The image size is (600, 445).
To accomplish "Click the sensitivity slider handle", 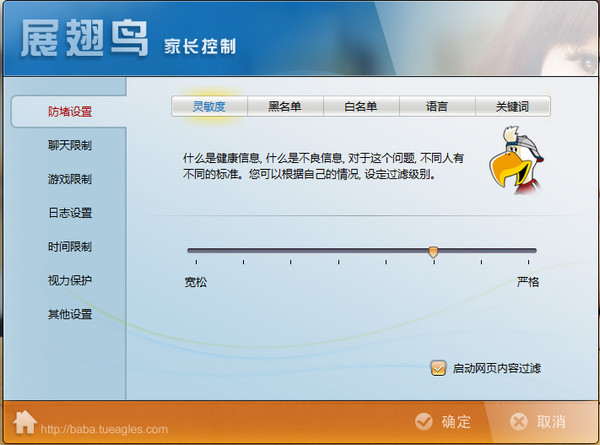I will coord(433,252).
